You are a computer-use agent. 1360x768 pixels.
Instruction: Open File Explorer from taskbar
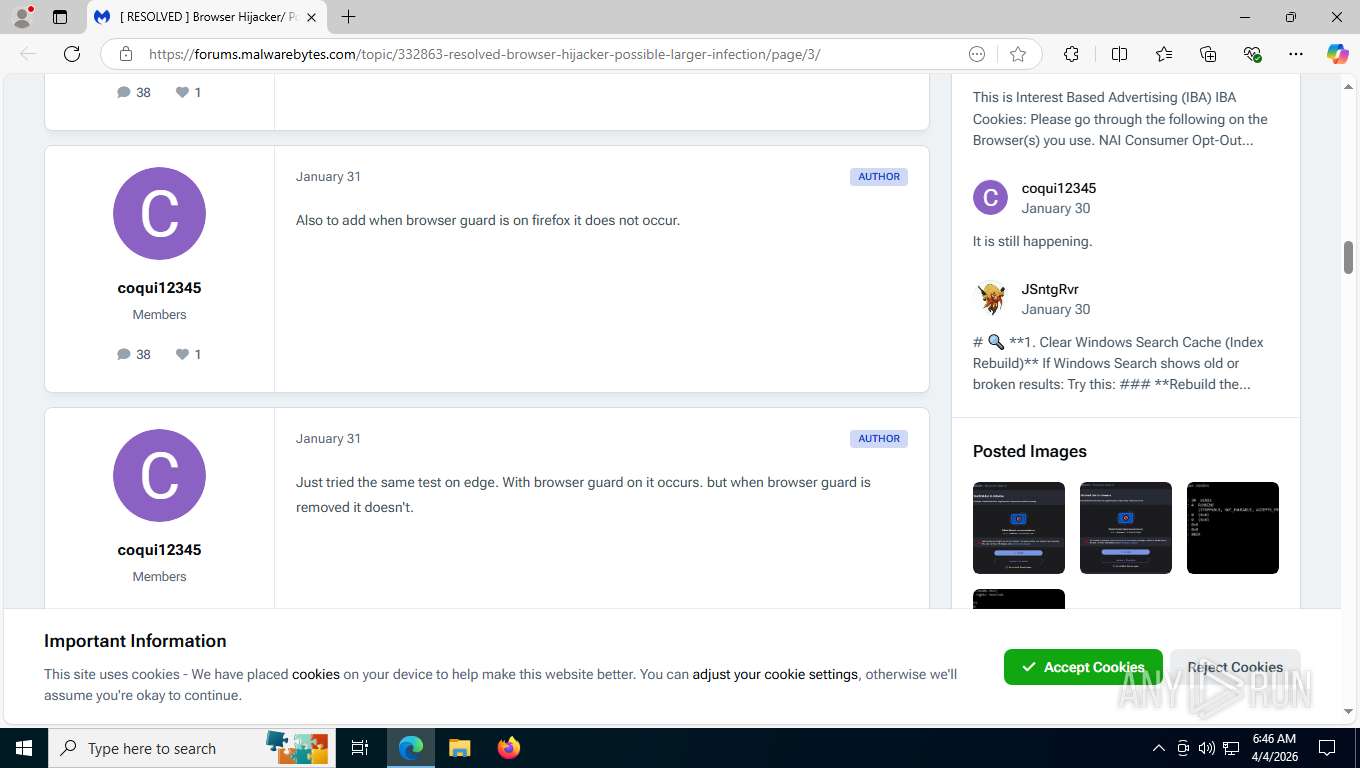coord(459,748)
